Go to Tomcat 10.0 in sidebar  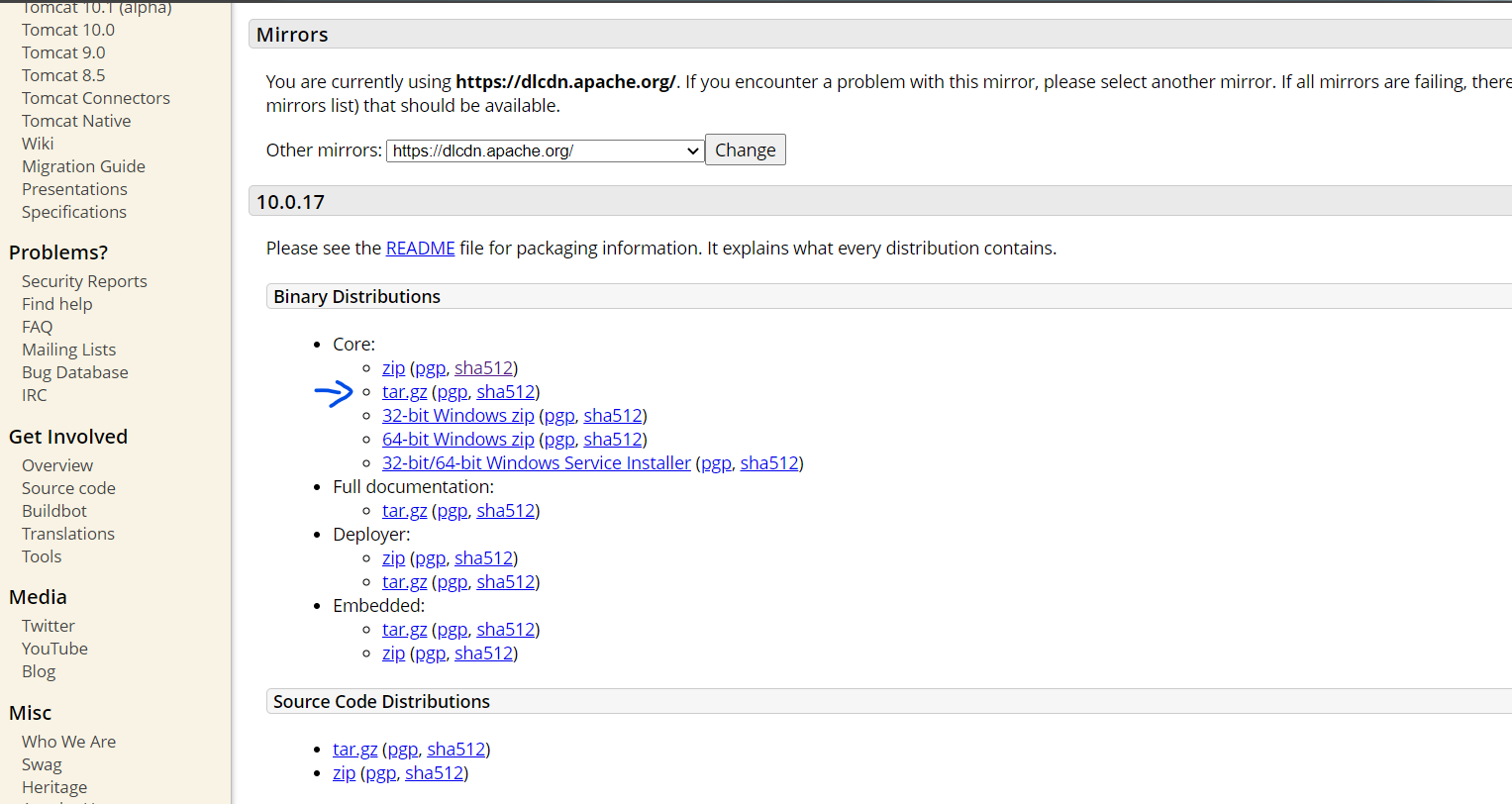click(68, 30)
